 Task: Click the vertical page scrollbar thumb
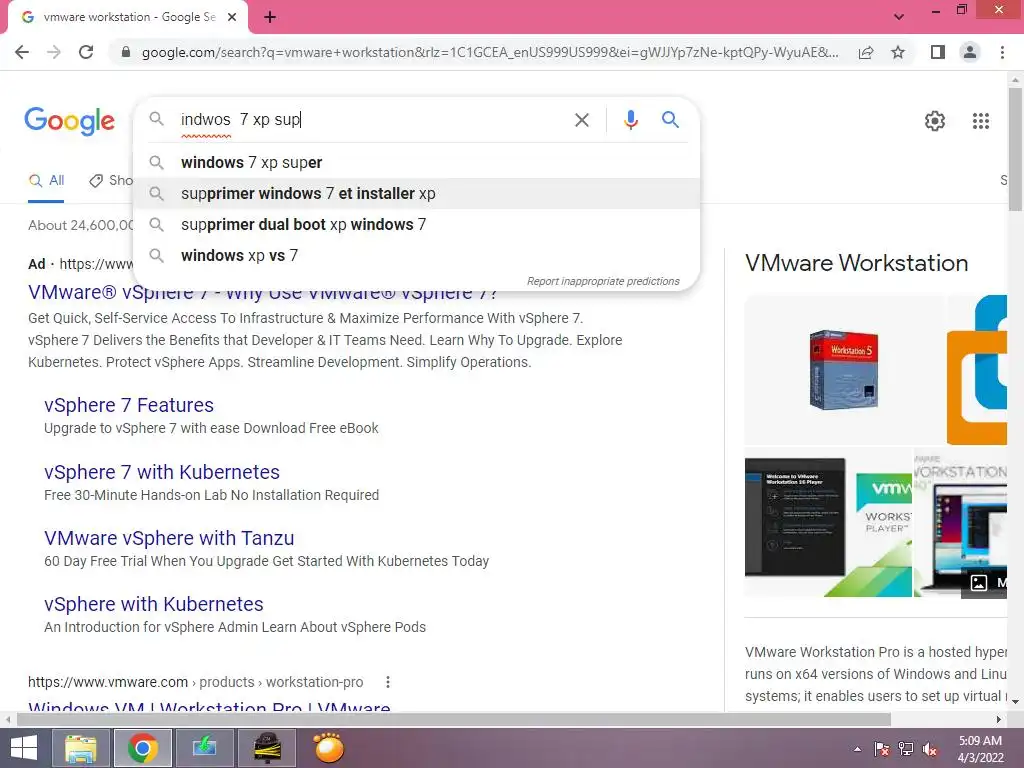pos(1015,150)
